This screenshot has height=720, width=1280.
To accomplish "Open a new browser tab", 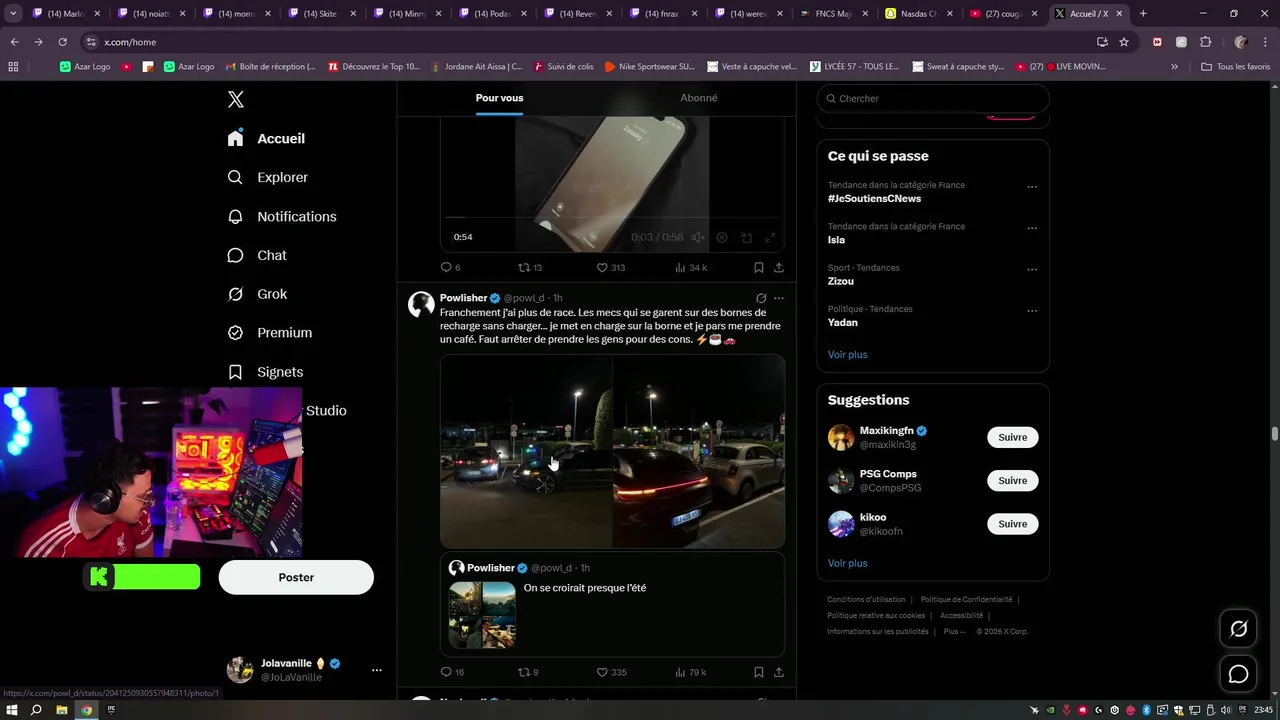I will [x=1142, y=14].
